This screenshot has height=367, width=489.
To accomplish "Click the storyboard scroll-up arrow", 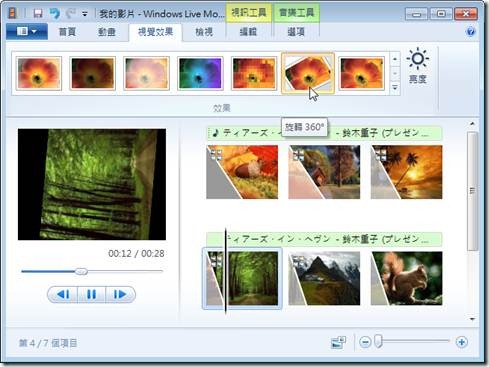I will (x=472, y=124).
